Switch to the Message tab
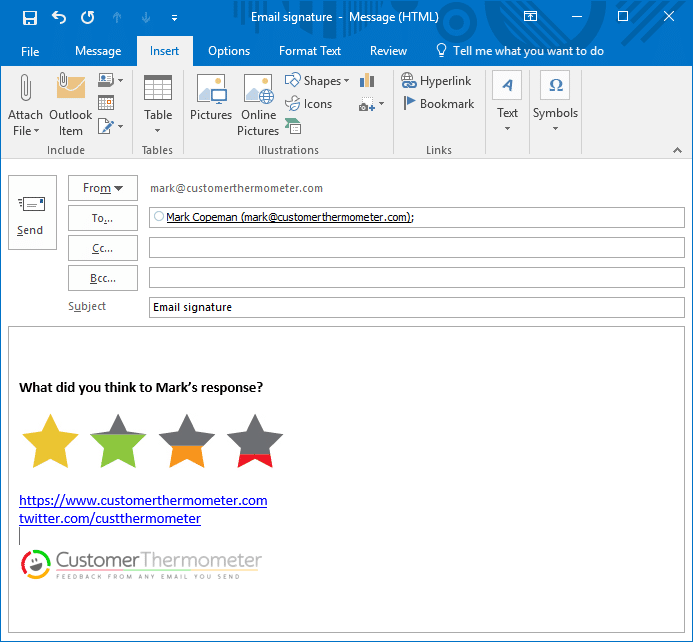The width and height of the screenshot is (693, 642). (x=98, y=51)
